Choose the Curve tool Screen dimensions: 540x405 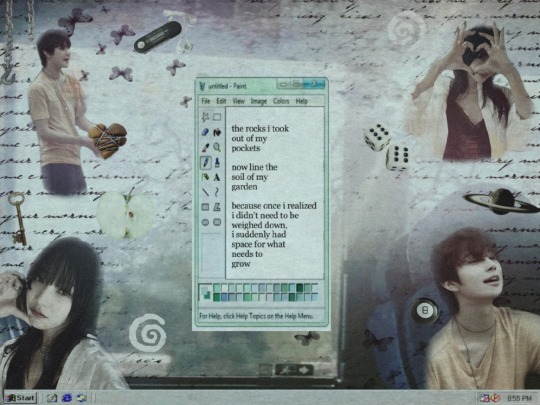point(217,192)
